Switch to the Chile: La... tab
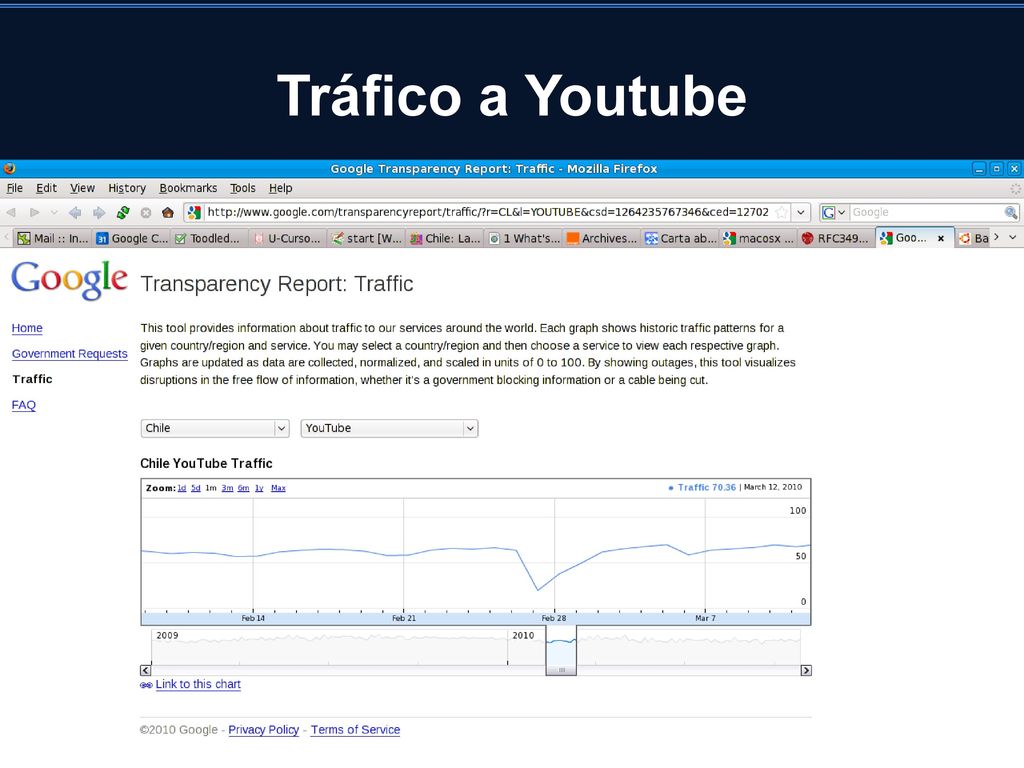 (446, 238)
